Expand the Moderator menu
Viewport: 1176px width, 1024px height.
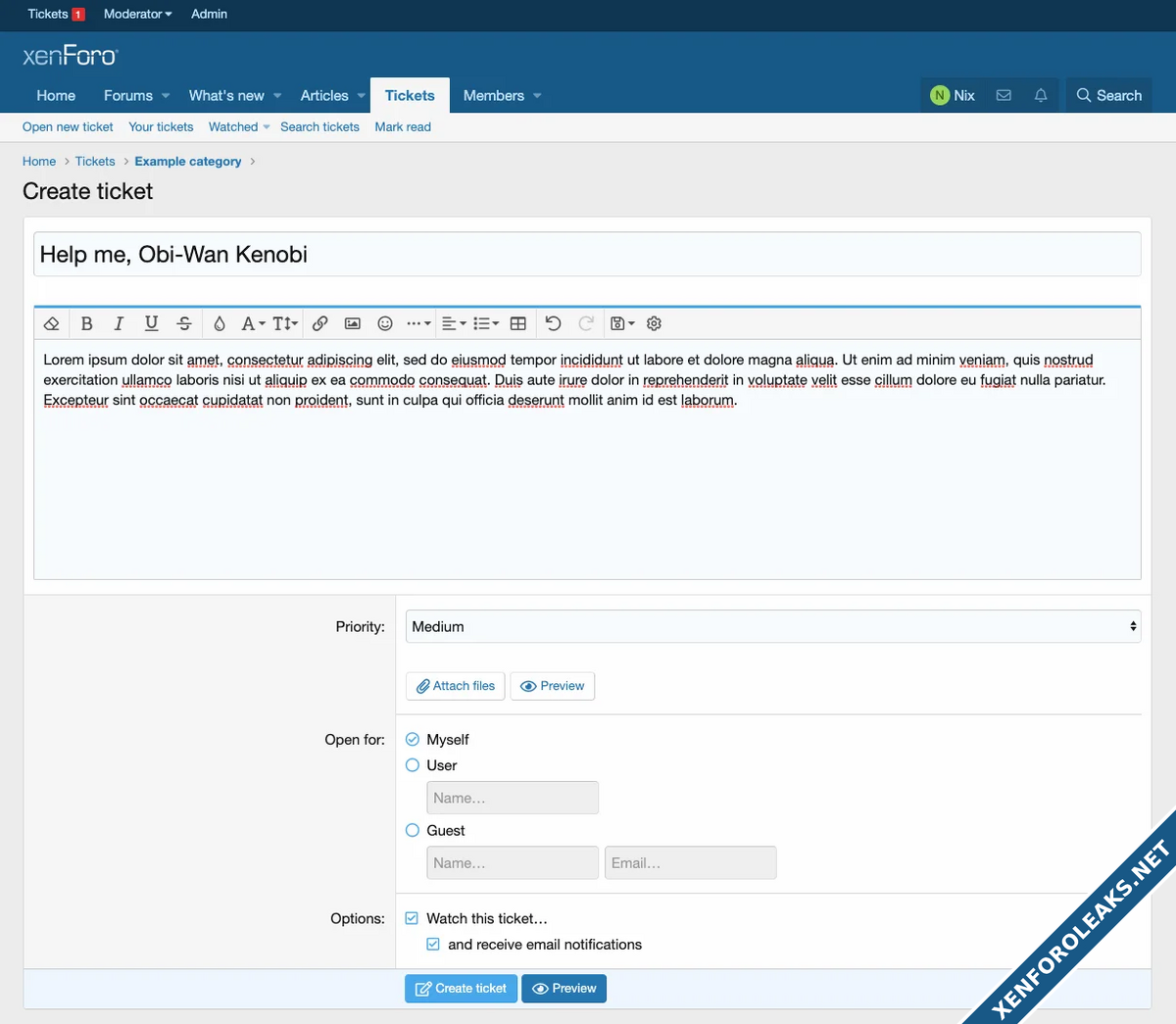point(137,14)
